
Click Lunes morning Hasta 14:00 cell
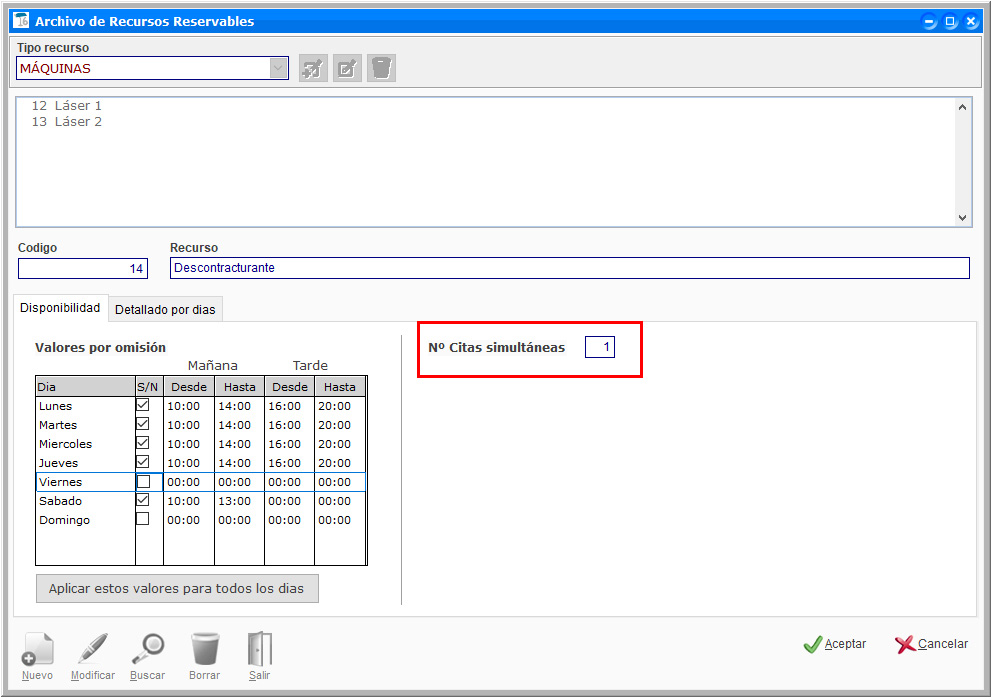239,406
